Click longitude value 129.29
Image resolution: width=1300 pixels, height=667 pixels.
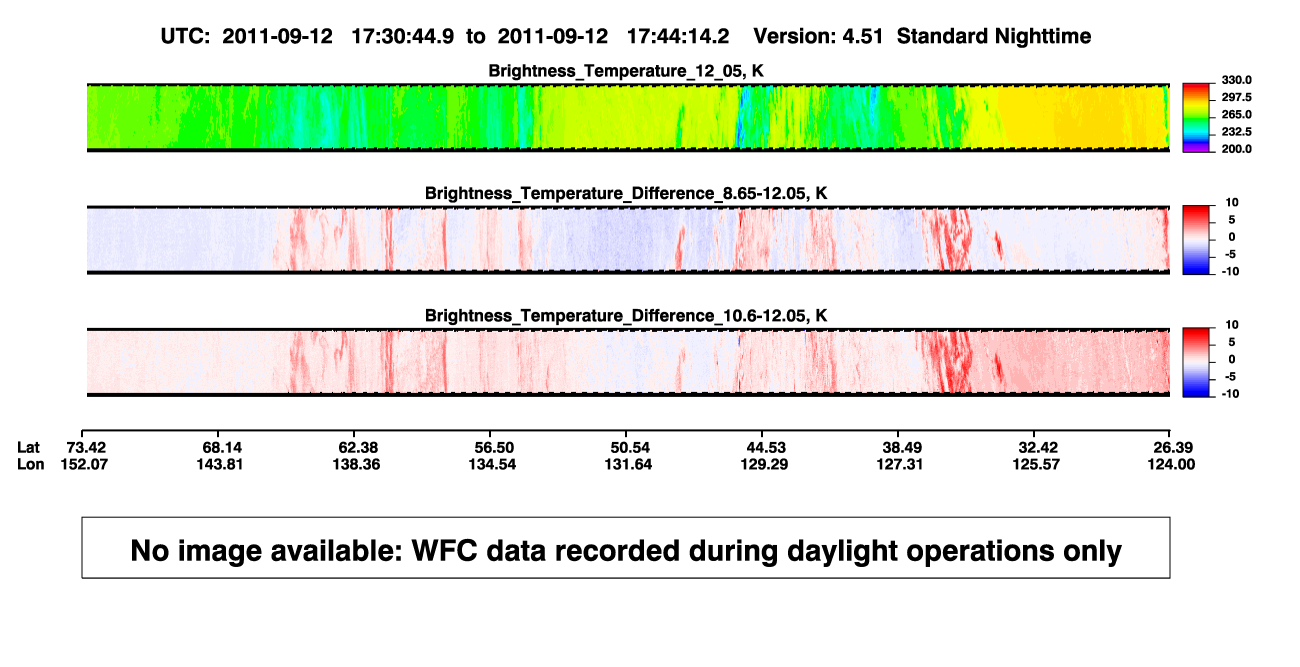tap(763, 465)
